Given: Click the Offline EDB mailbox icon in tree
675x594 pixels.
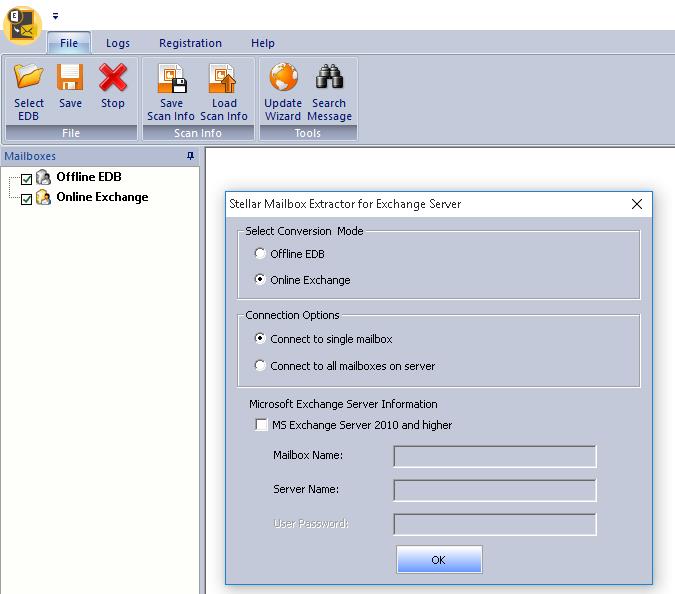Looking at the screenshot, I should [43, 177].
